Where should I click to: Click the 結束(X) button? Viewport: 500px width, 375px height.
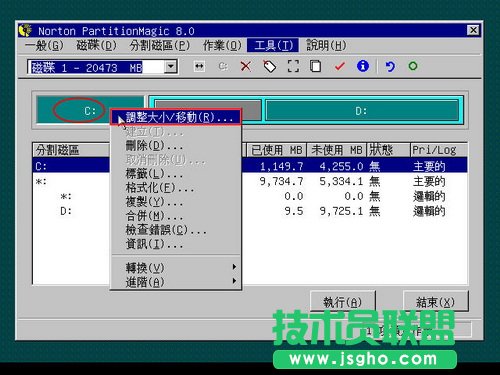435,302
